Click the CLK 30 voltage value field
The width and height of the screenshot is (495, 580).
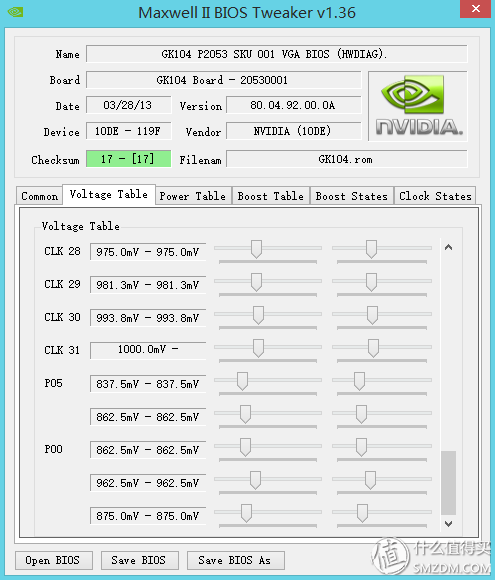coord(148,318)
